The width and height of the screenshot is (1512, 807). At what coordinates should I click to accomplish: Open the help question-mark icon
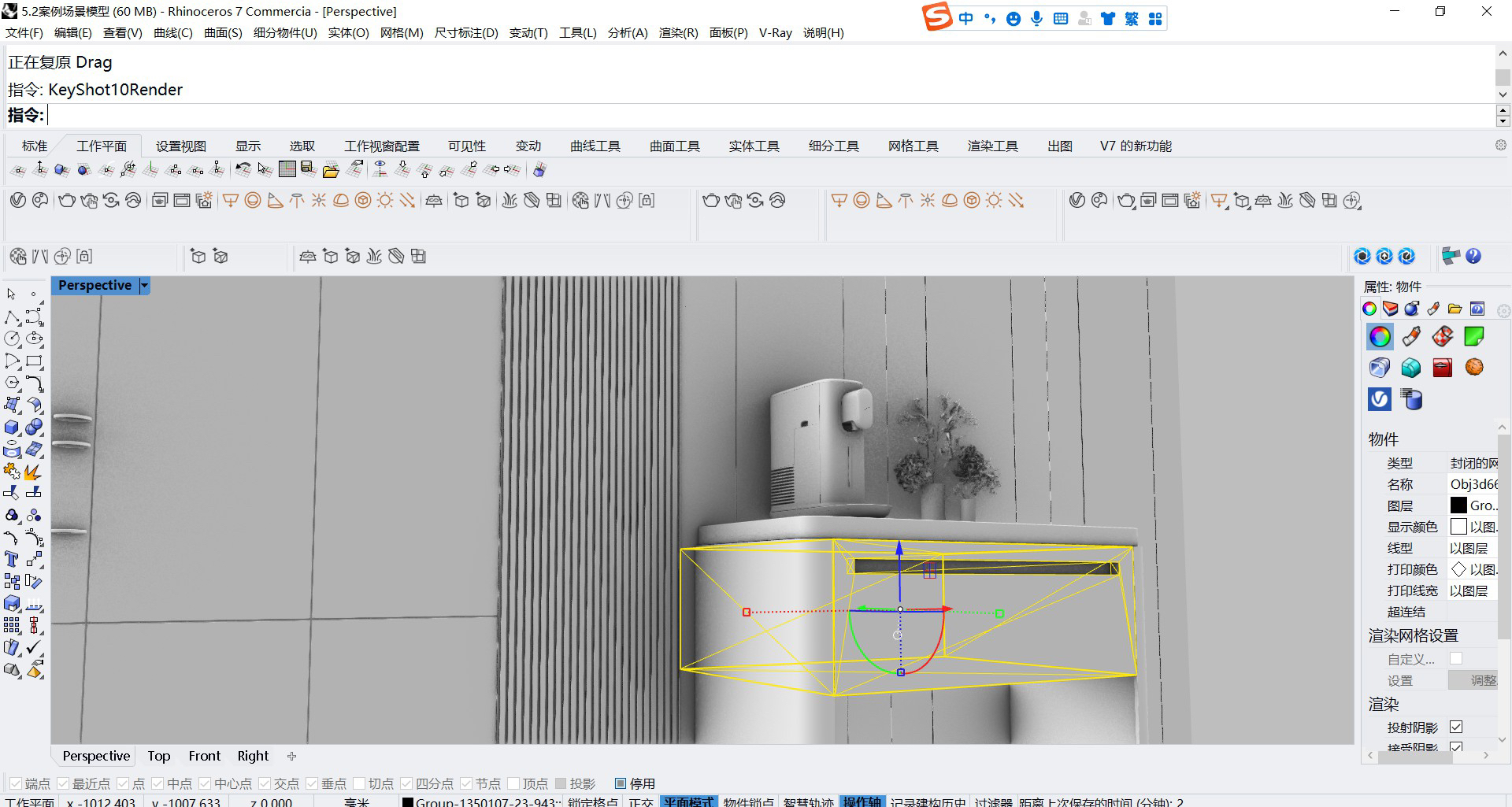pos(1473,256)
